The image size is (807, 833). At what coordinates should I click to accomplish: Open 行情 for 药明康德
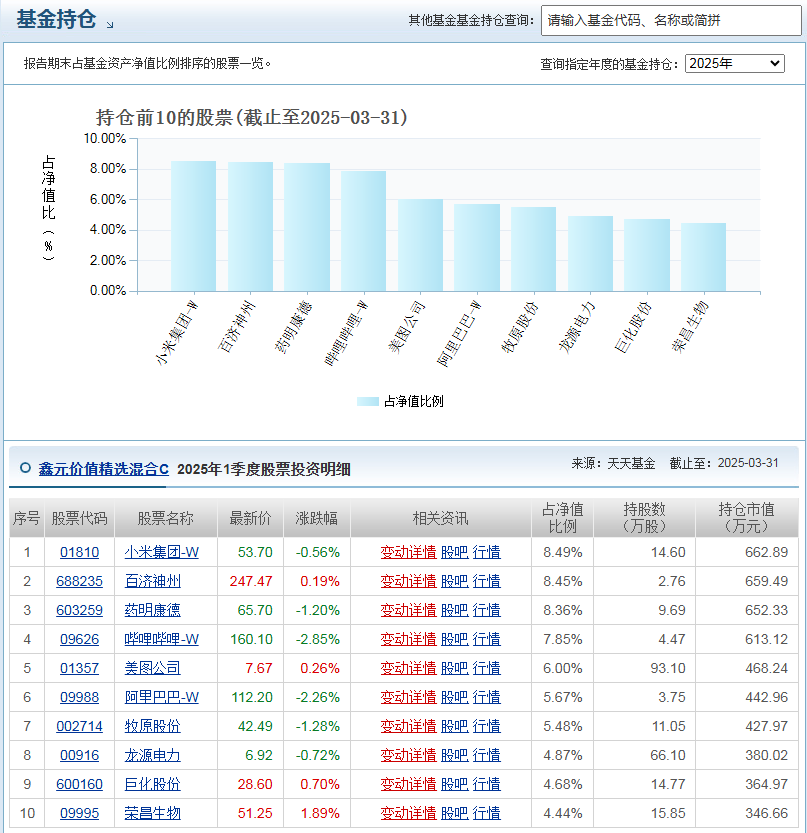[x=487, y=610]
